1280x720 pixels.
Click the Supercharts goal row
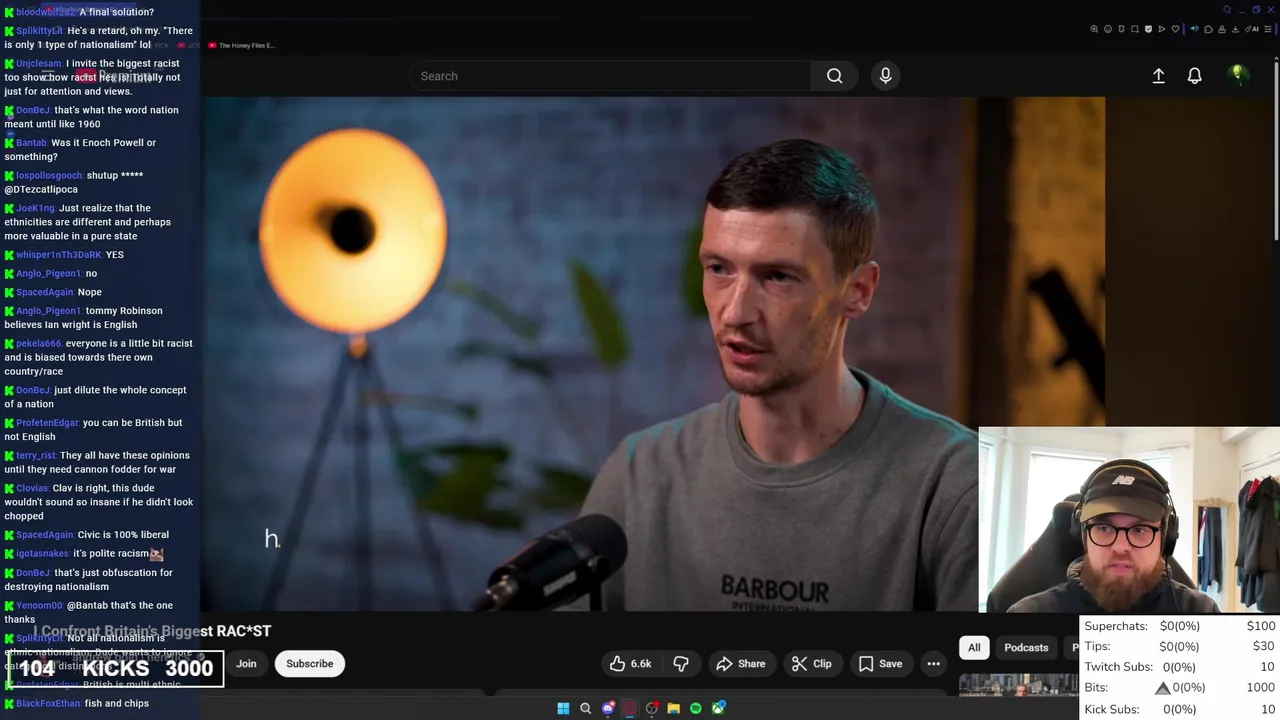point(1180,626)
